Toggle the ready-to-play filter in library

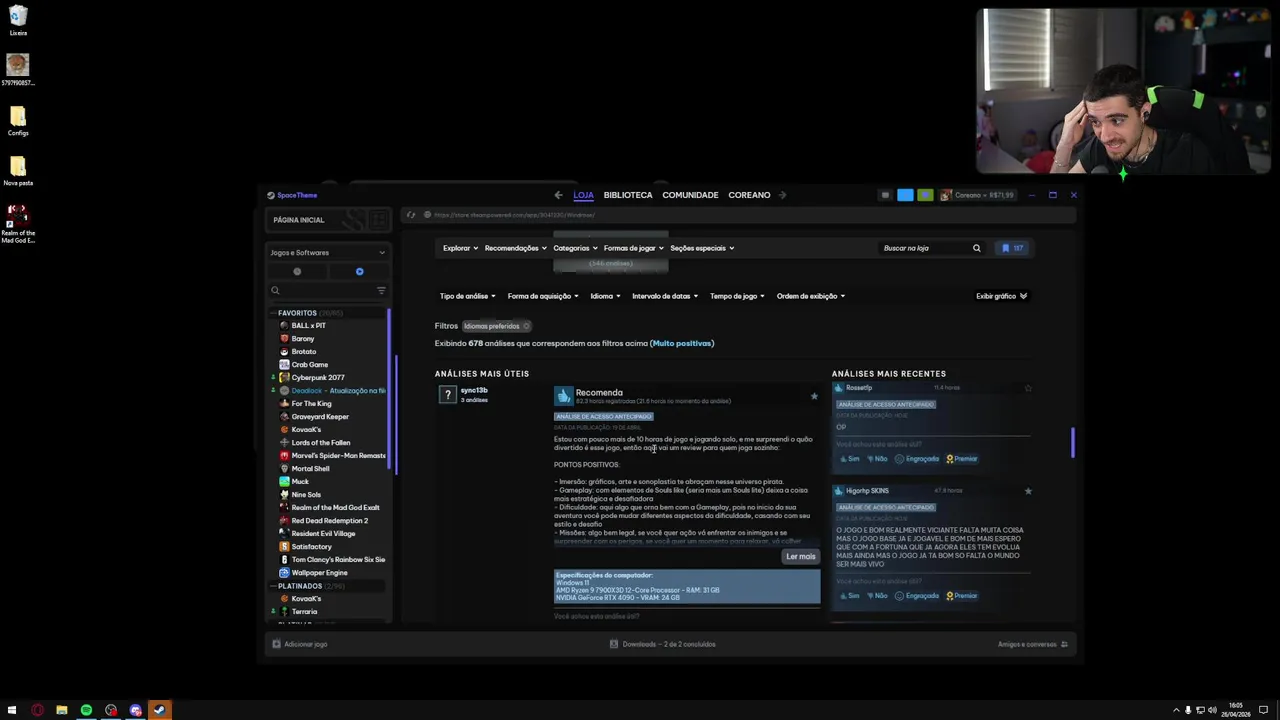[359, 271]
